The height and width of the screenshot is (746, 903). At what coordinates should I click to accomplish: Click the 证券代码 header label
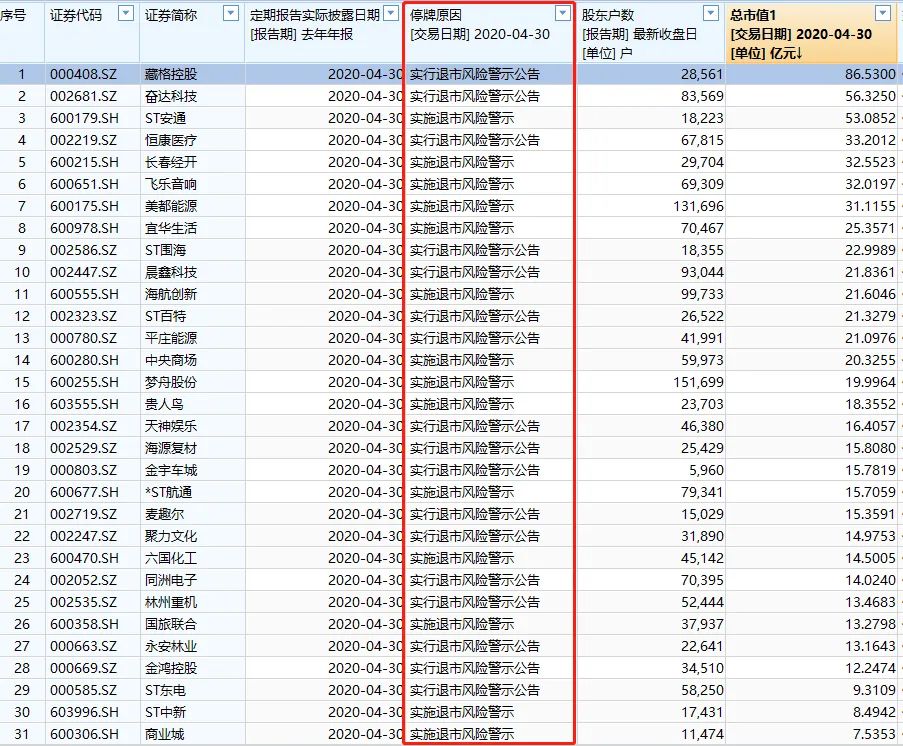(75, 16)
